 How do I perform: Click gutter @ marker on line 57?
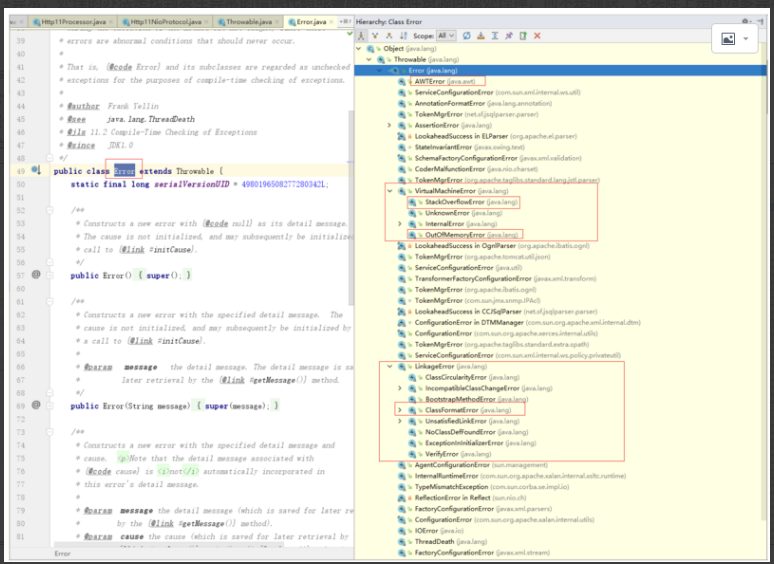coord(36,274)
